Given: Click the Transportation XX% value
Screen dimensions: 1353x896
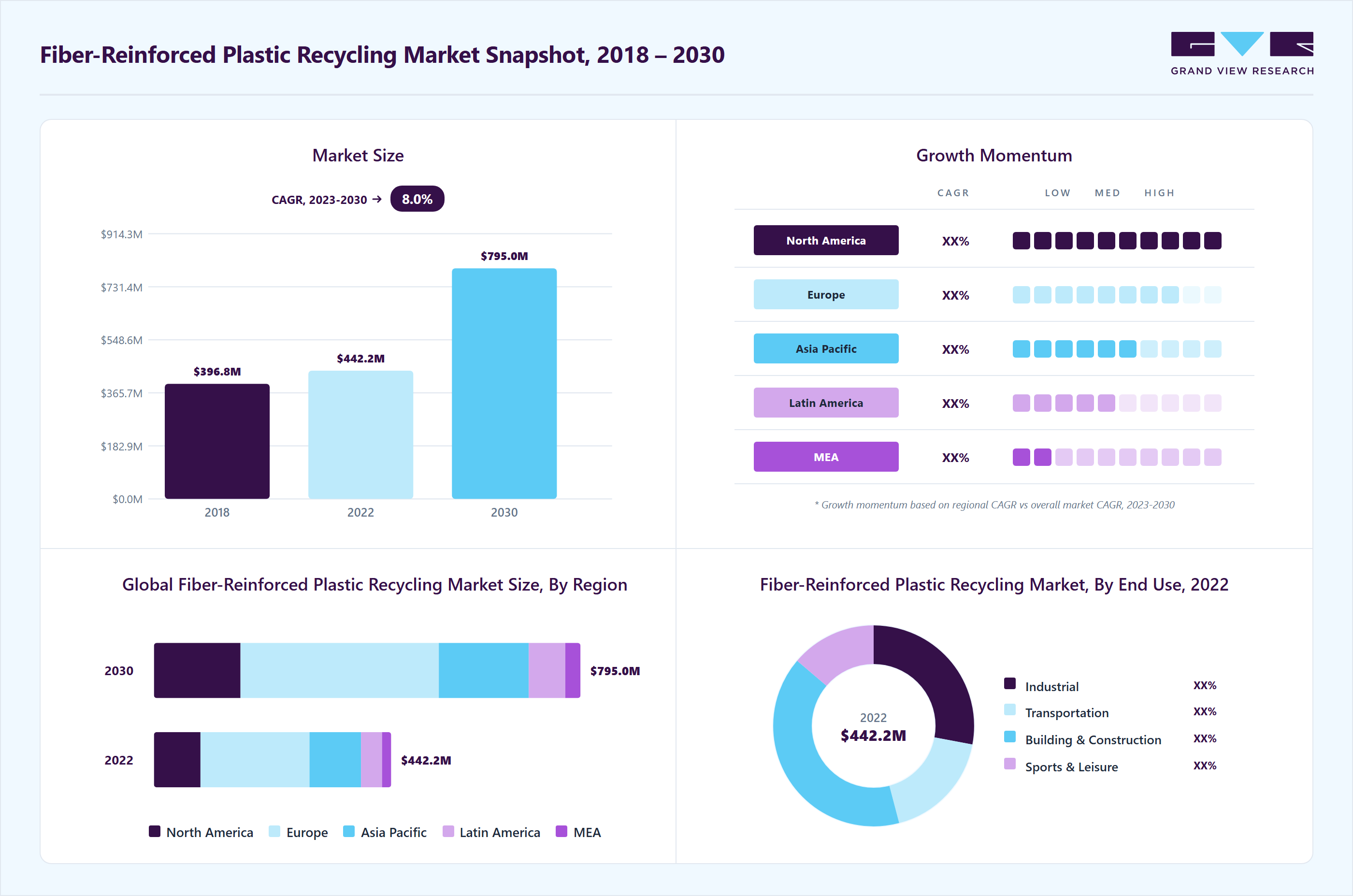Looking at the screenshot, I should tap(1205, 711).
